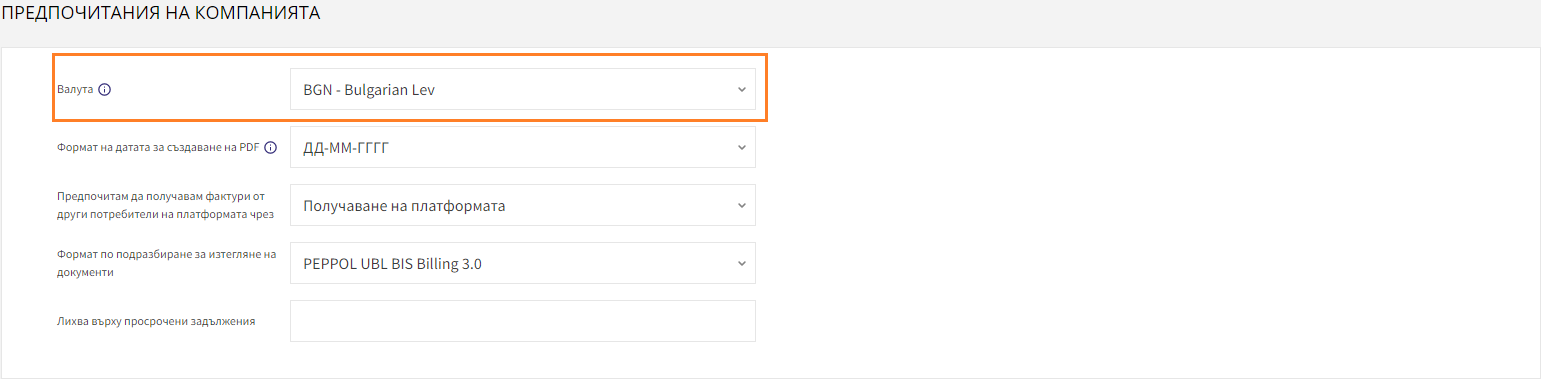Viewport: 1541px width, 379px height.
Task: Click the chevron arrow of the Валута dropdown
Action: 741,89
